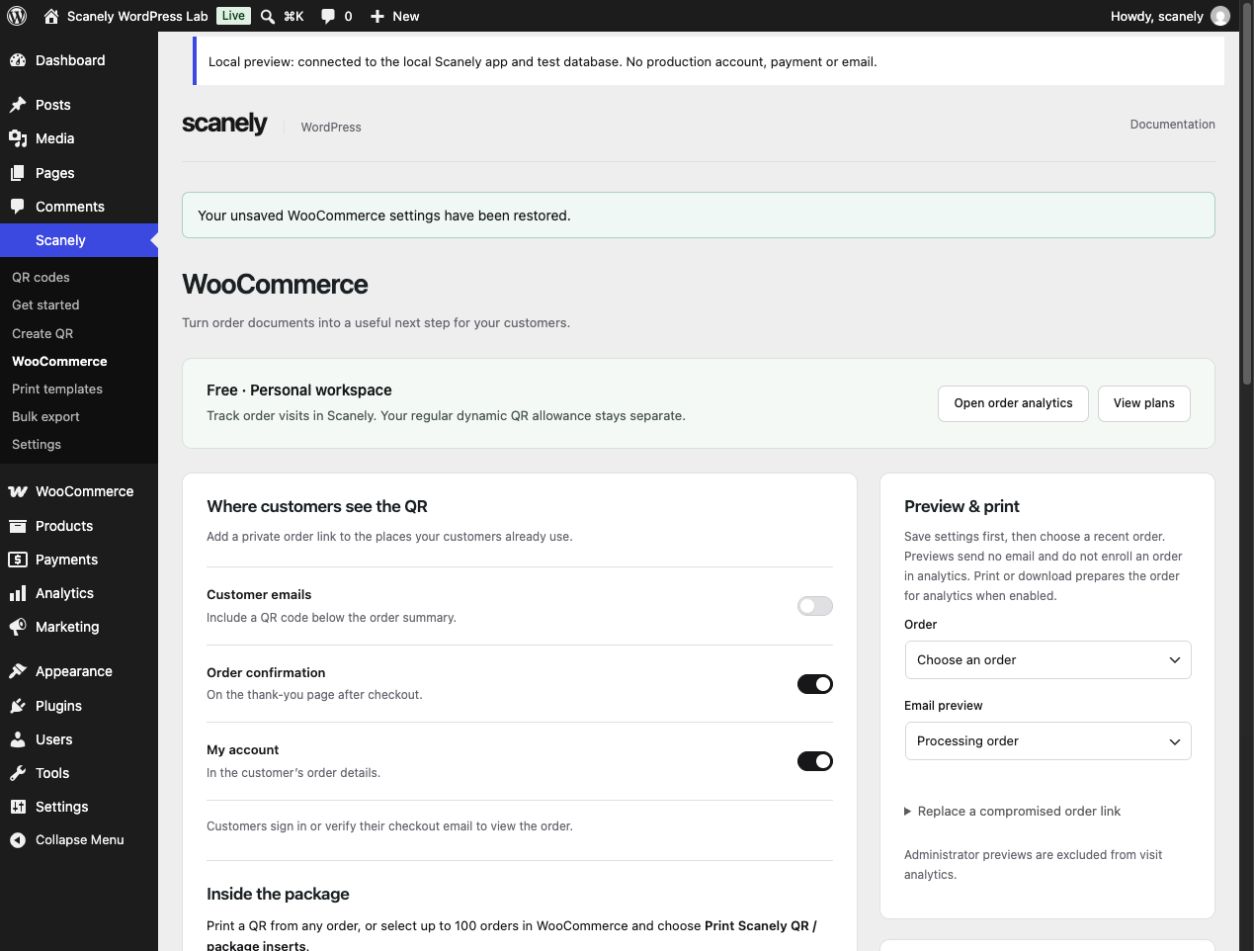Click the Live status badge
Screen dimensions: 1254x951
[233, 16]
